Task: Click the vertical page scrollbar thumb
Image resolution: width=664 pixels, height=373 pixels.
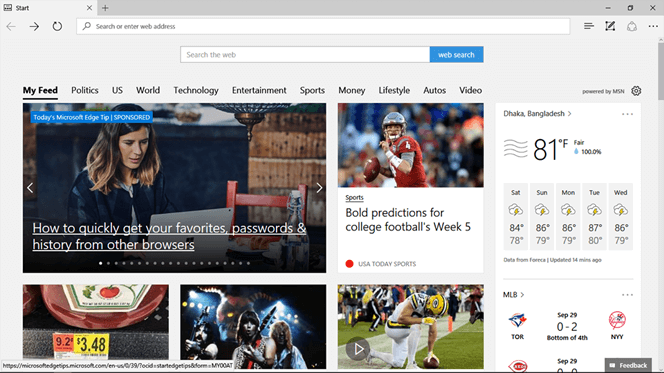Action: point(661,71)
